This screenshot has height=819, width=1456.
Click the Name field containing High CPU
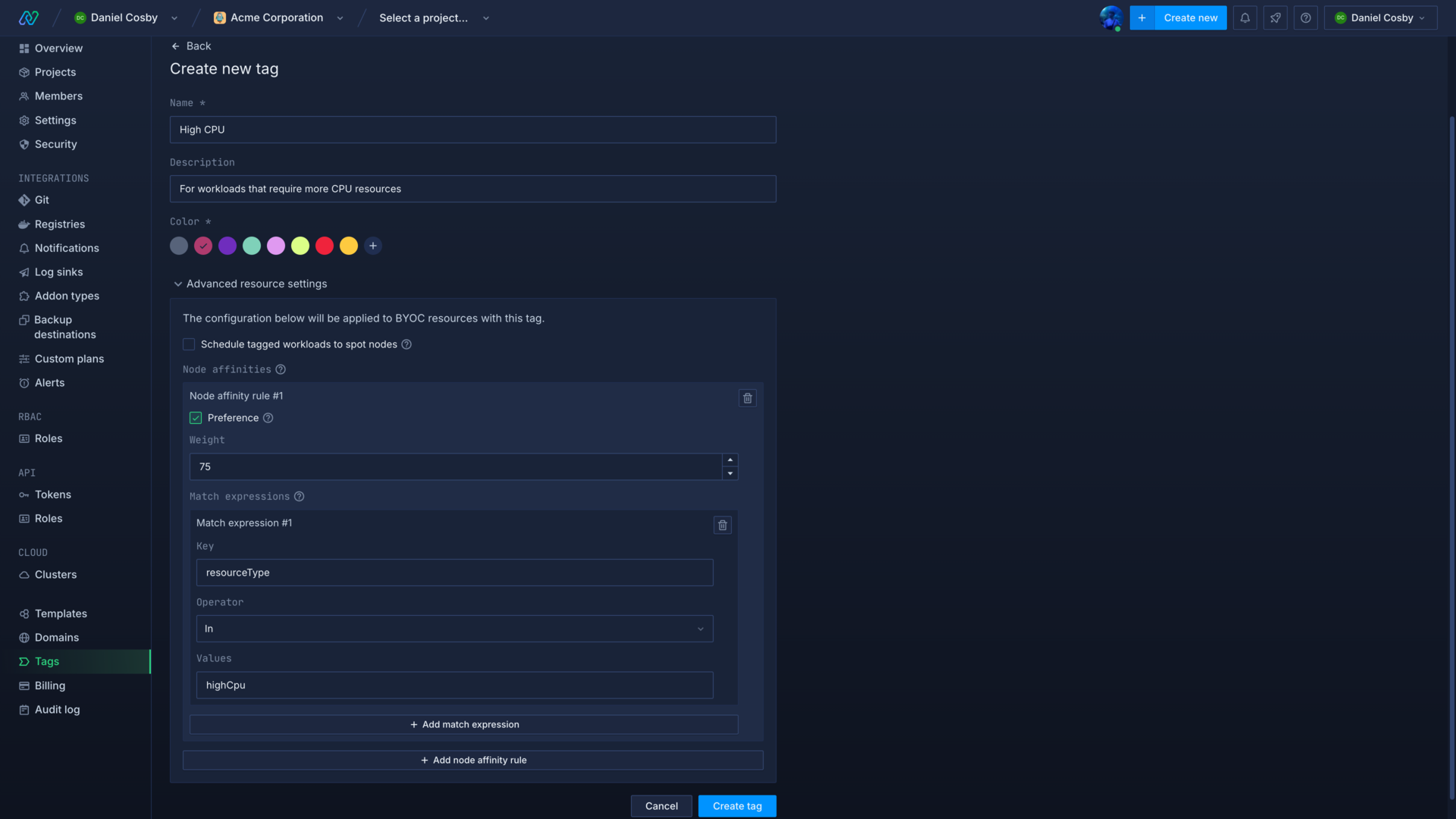[x=473, y=130]
